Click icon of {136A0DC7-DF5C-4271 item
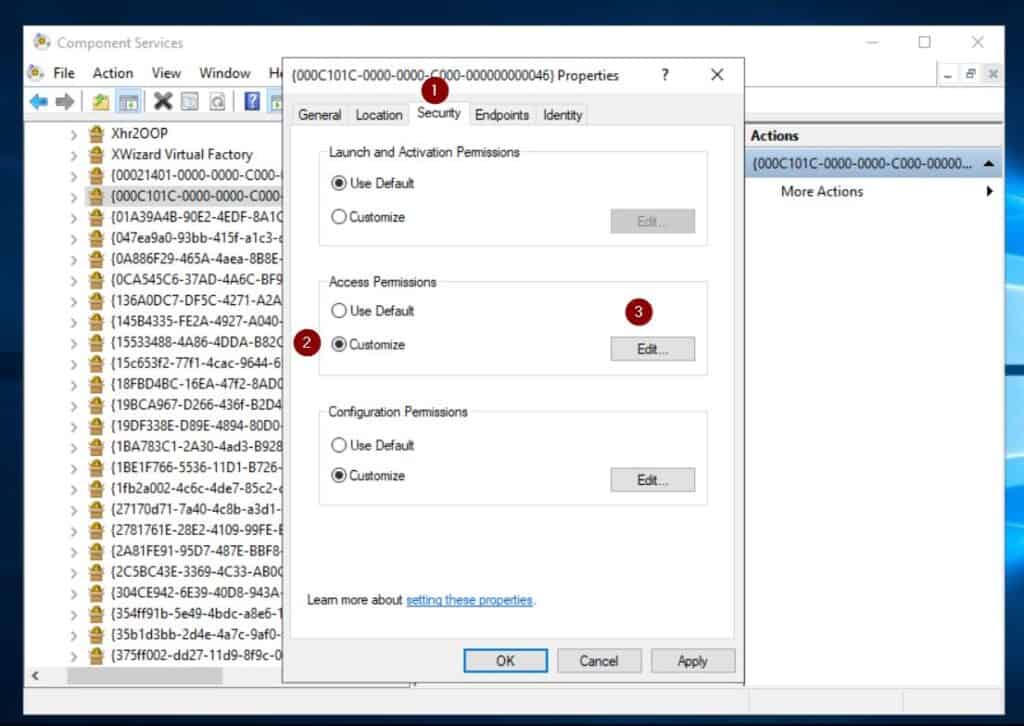 [97, 301]
